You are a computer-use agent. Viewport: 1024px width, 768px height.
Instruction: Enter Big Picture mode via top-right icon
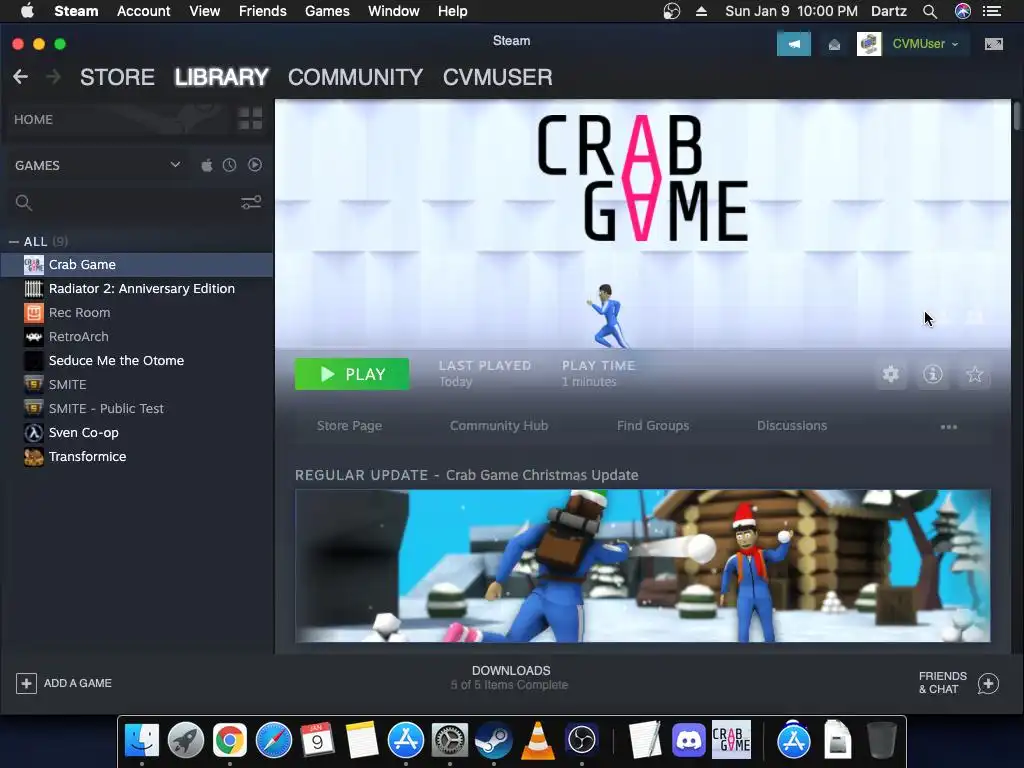993,44
